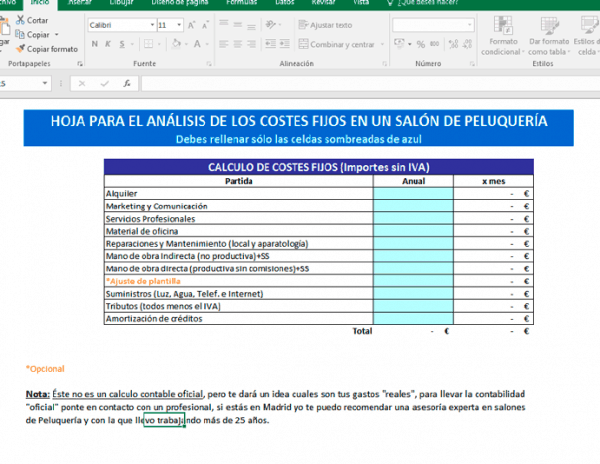Open Fuente dialog launcher
This screenshot has width=600, height=464.
pos(209,63)
